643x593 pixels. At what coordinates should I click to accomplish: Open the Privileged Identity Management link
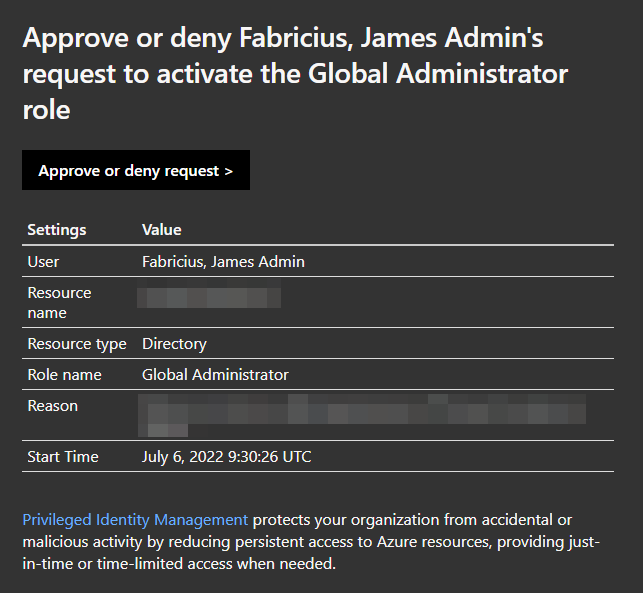point(135,520)
